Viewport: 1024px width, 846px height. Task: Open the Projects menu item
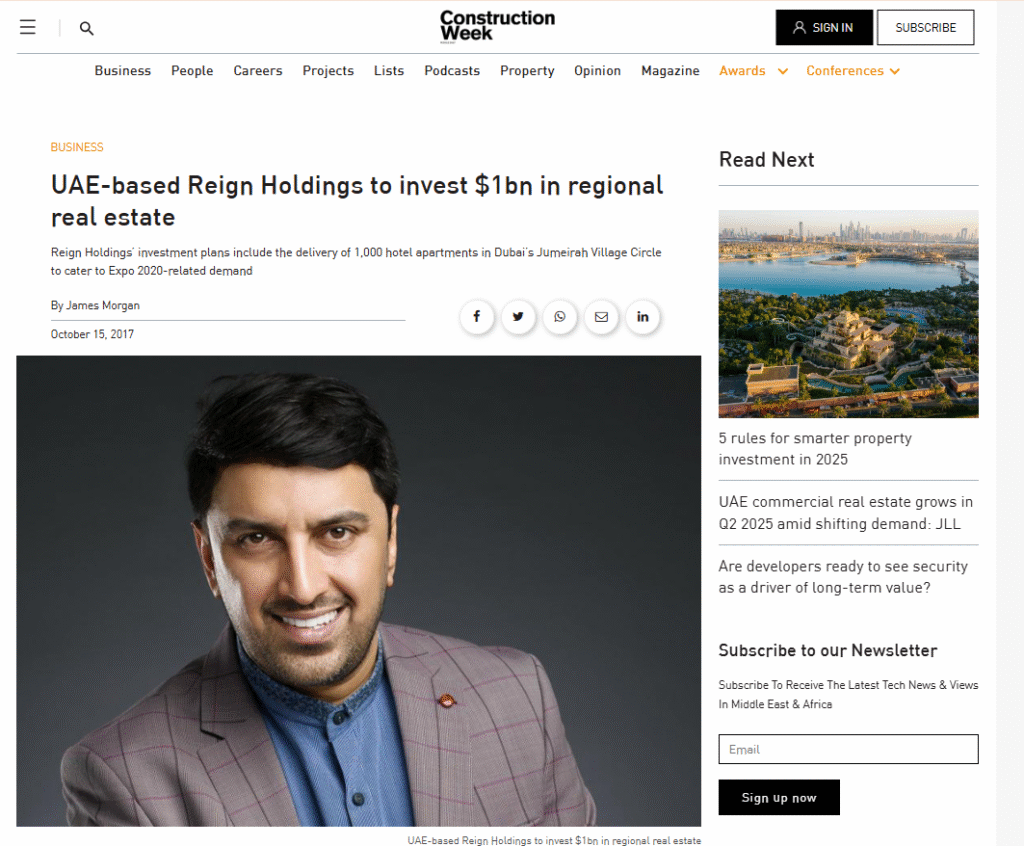coord(328,71)
